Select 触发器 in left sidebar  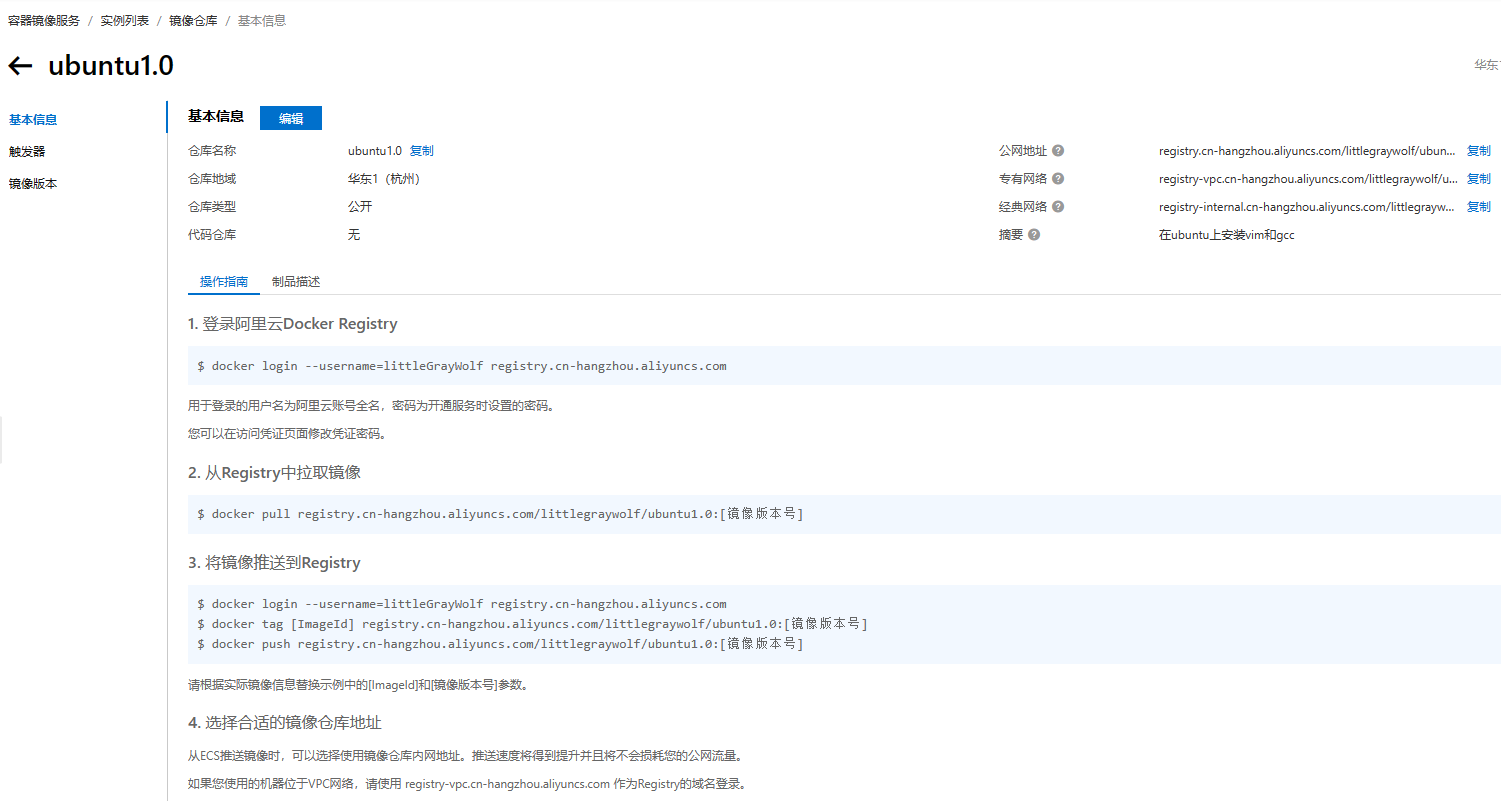(x=27, y=152)
